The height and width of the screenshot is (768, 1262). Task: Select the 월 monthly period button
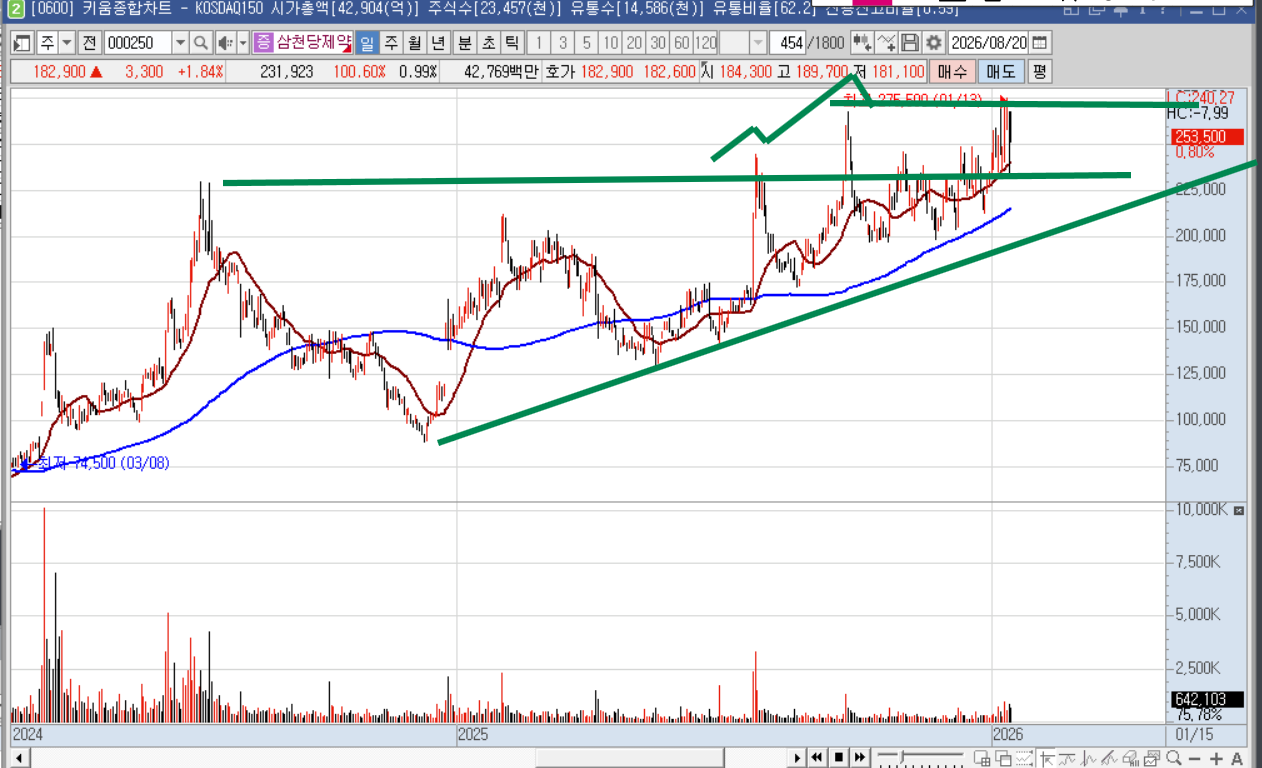click(414, 43)
